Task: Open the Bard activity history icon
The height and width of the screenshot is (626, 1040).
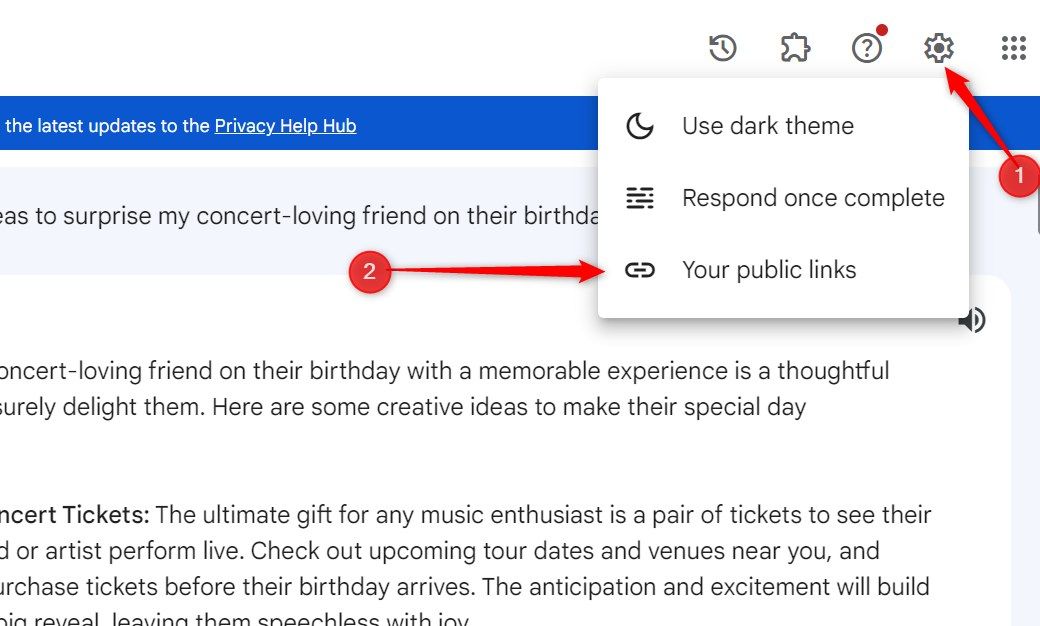Action: tap(722, 48)
